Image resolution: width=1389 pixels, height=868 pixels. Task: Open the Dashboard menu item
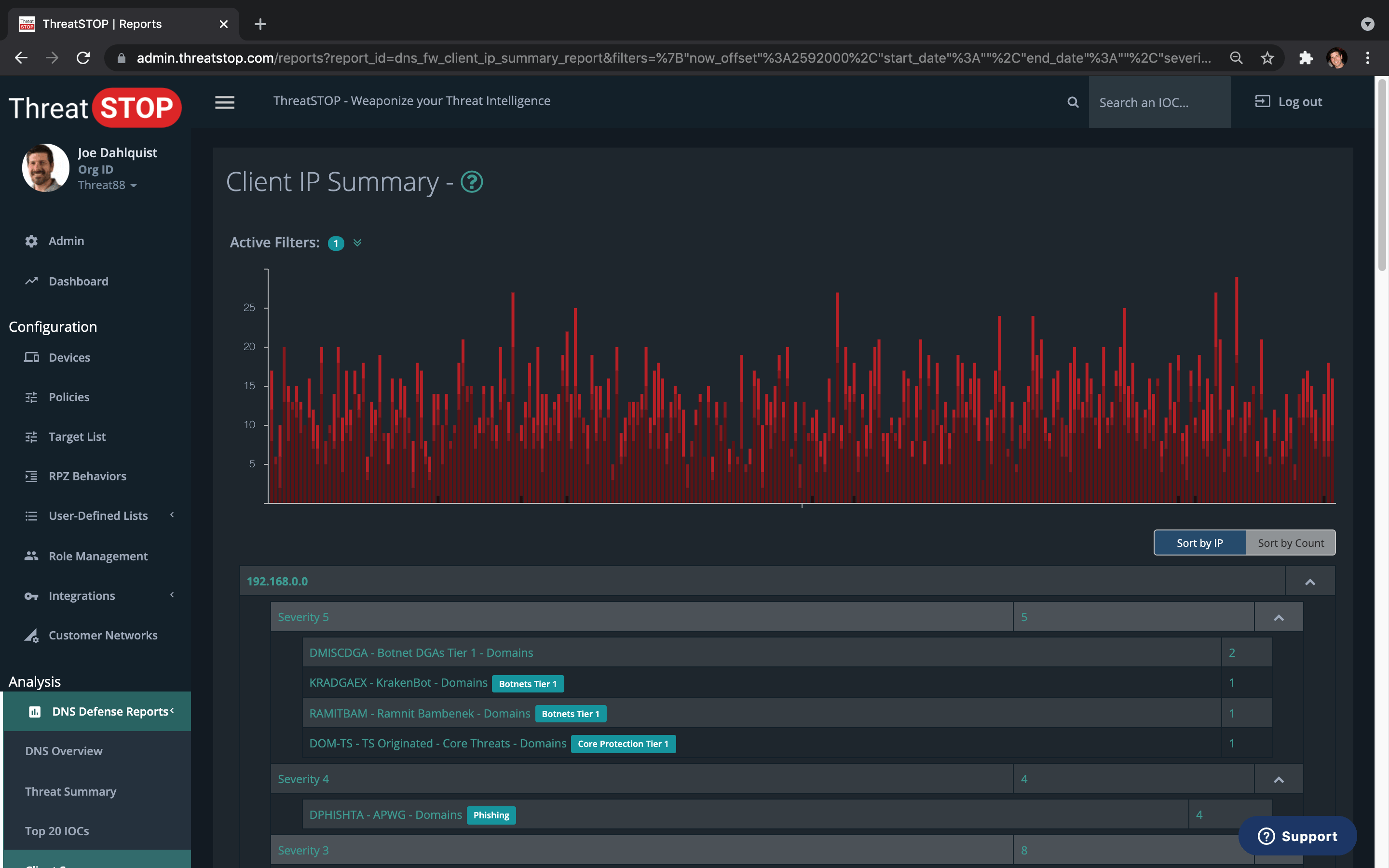tap(78, 281)
